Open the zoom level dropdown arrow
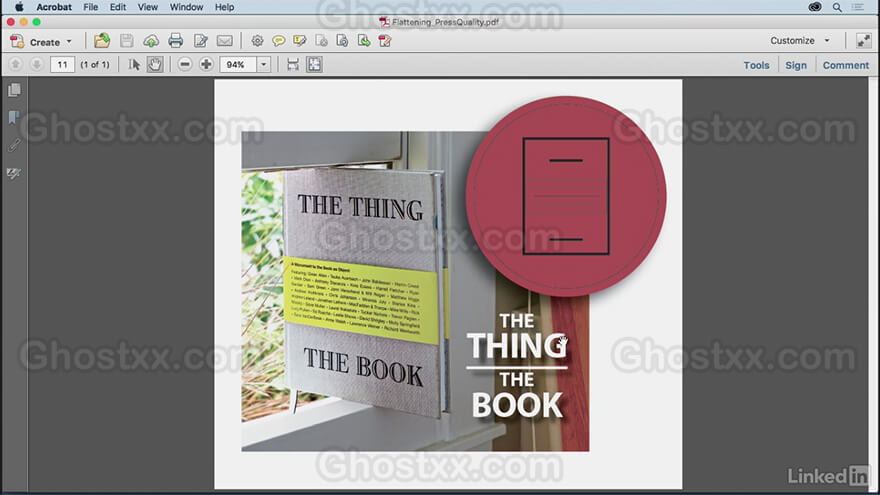Viewport: 880px width, 495px height. [263, 65]
